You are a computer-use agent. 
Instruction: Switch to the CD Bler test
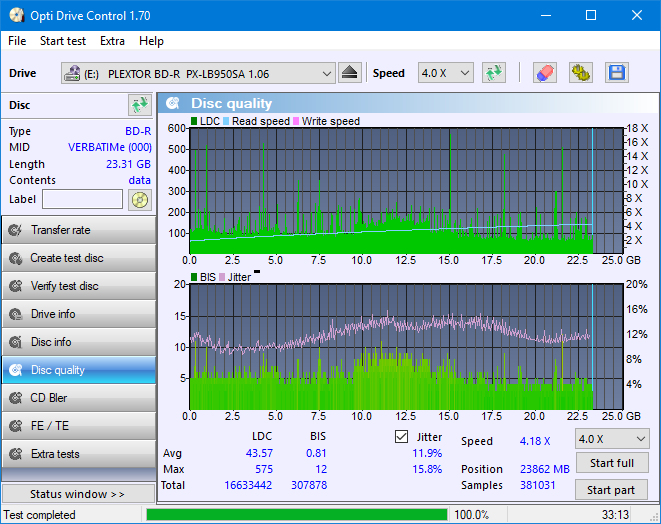pos(79,398)
